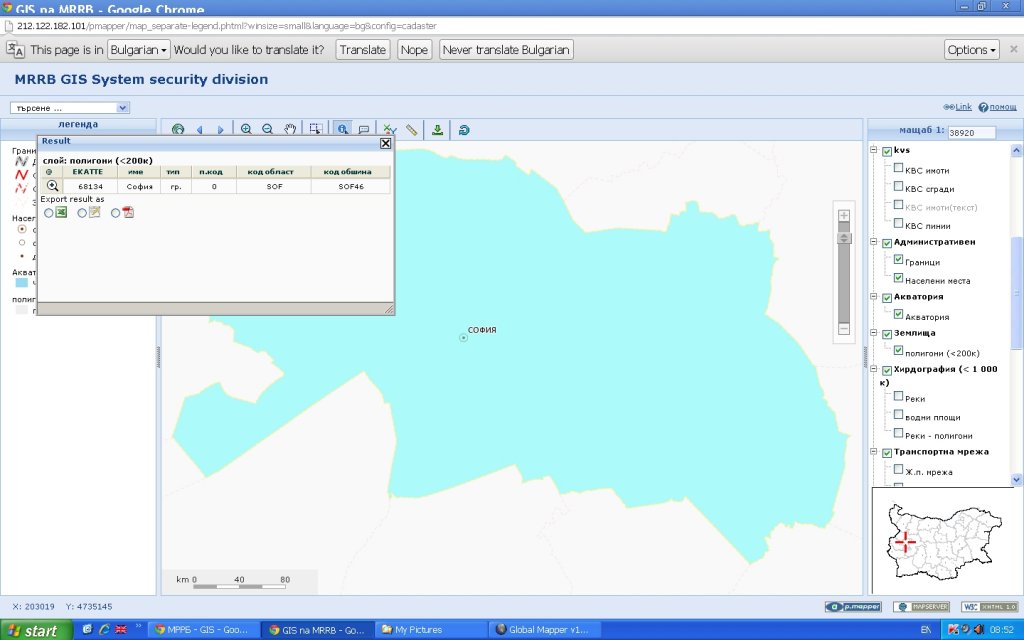Click the Download map icon
This screenshot has height=640, width=1024.
(x=437, y=129)
